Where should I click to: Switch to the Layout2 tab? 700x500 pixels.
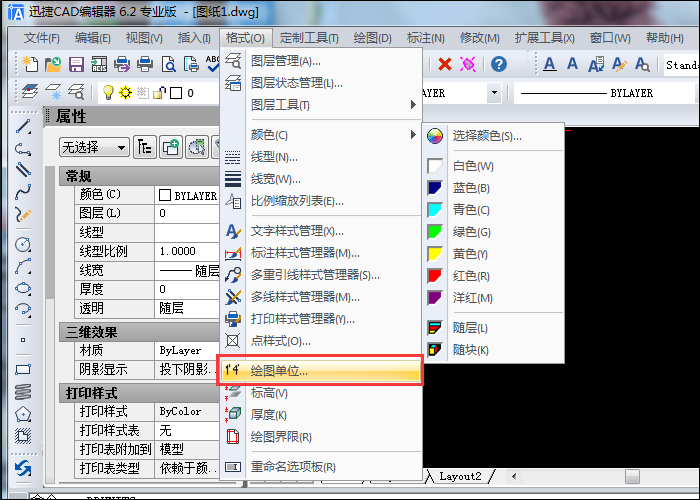pos(460,476)
